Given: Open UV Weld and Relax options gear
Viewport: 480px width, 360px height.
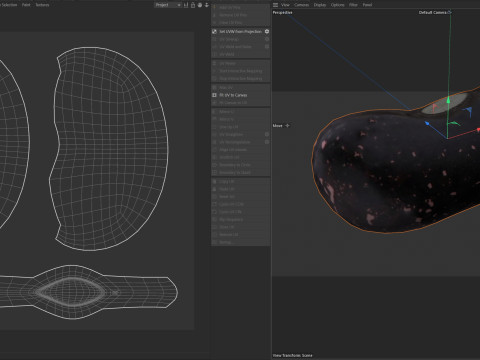Looking at the screenshot, I should click(x=267, y=47).
